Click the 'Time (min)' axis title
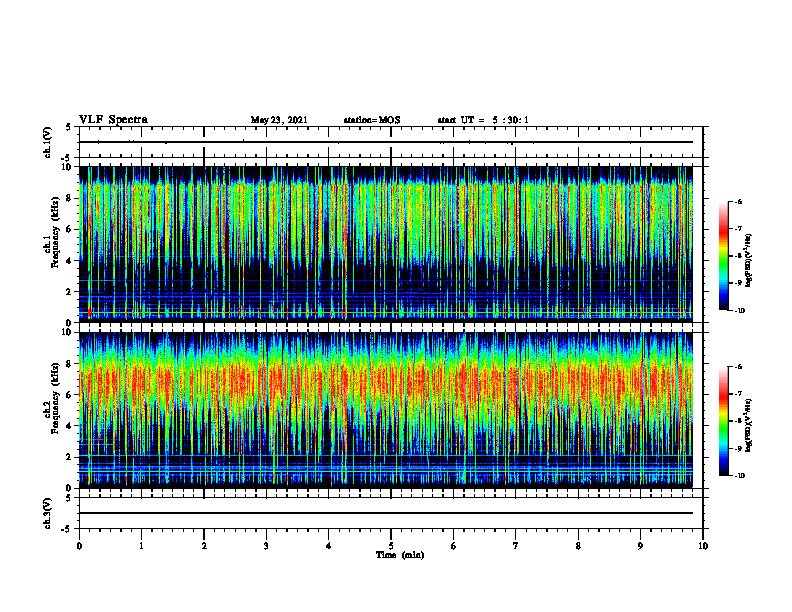The image size is (792, 612). point(400,555)
